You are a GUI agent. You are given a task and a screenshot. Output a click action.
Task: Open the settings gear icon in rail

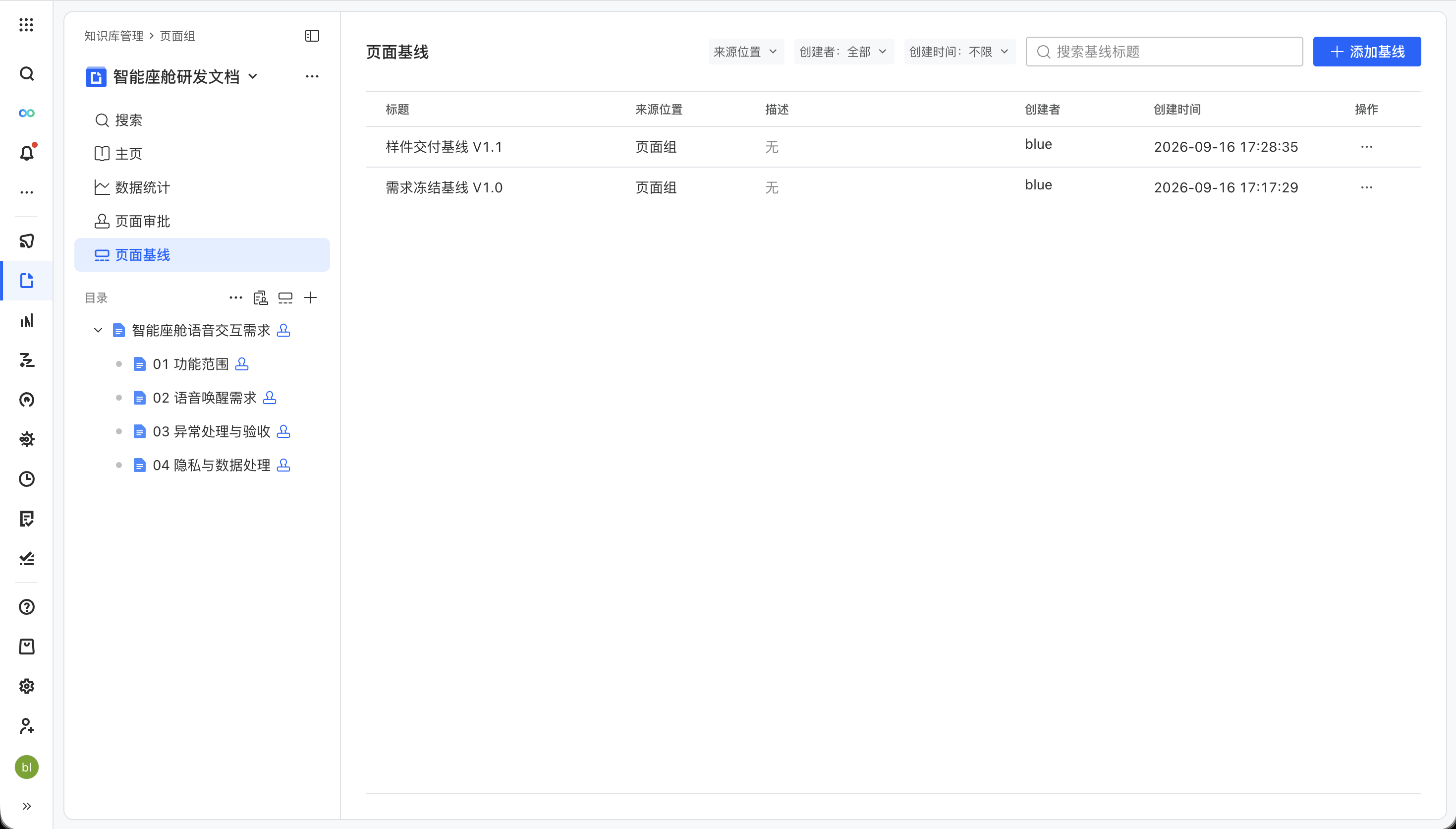coord(27,686)
